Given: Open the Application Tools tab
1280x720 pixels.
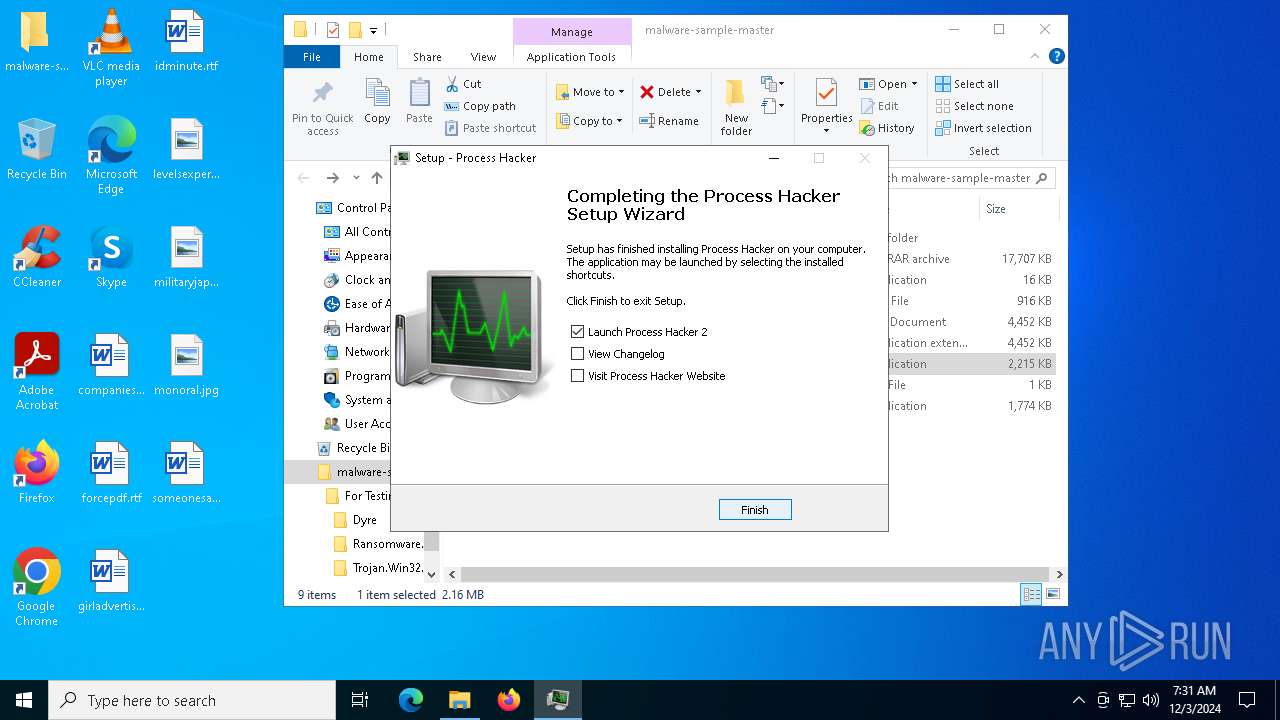Looking at the screenshot, I should 571,57.
